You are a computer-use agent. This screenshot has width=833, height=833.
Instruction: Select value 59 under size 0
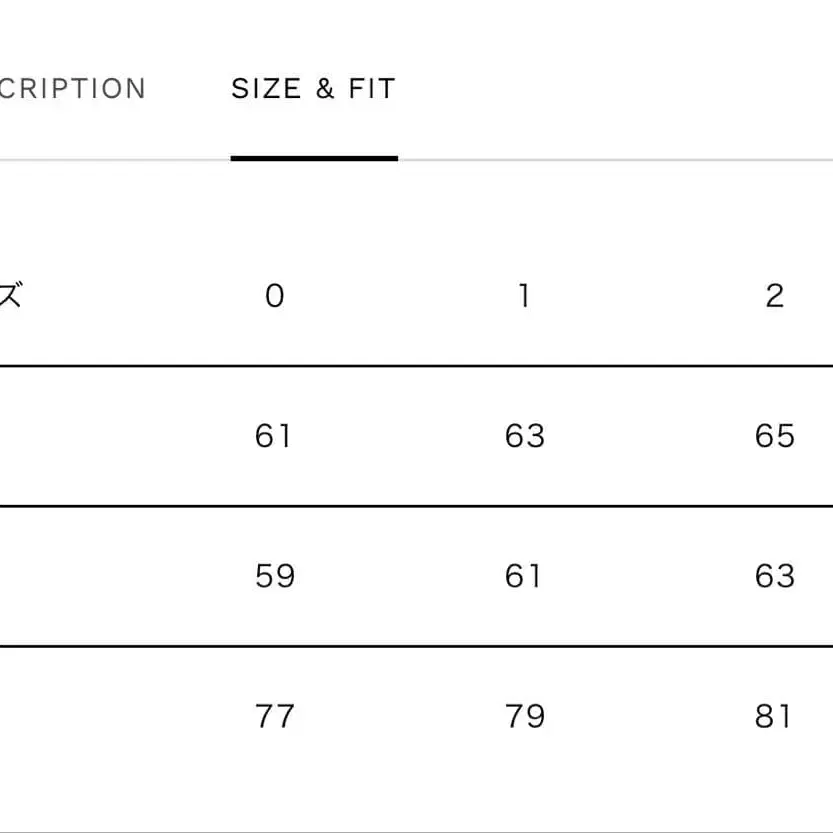[274, 576]
